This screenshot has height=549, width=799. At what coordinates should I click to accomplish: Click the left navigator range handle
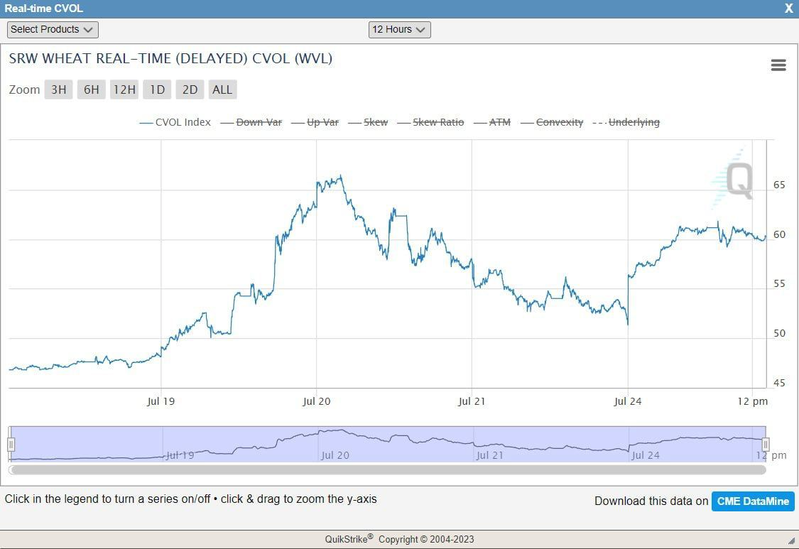(11, 444)
